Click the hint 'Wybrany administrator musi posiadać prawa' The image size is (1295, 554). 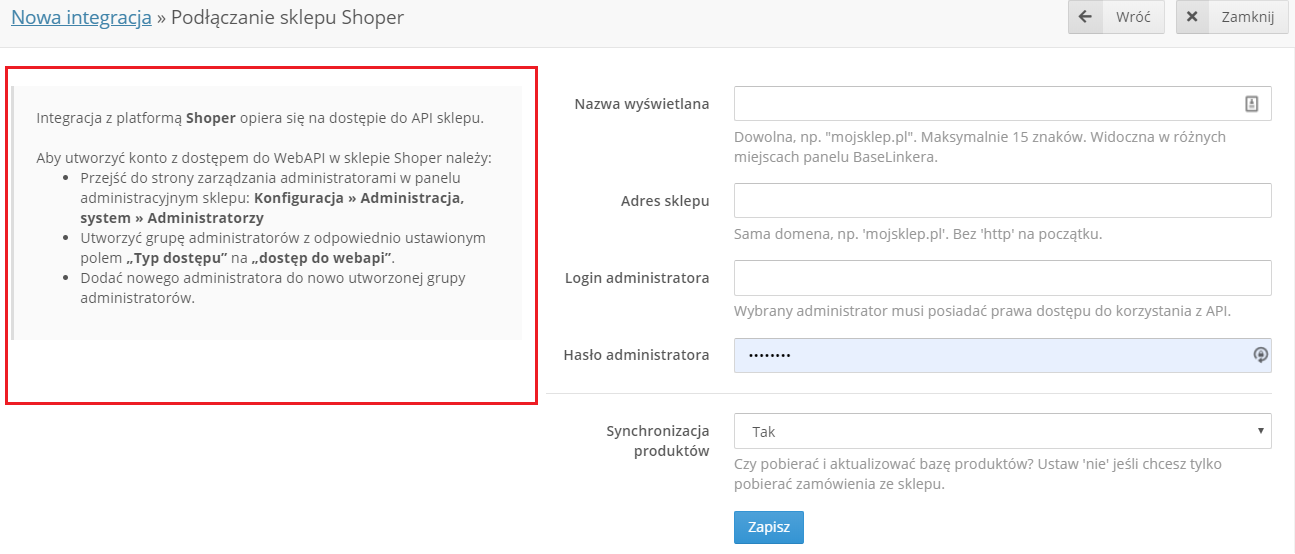pos(982,311)
